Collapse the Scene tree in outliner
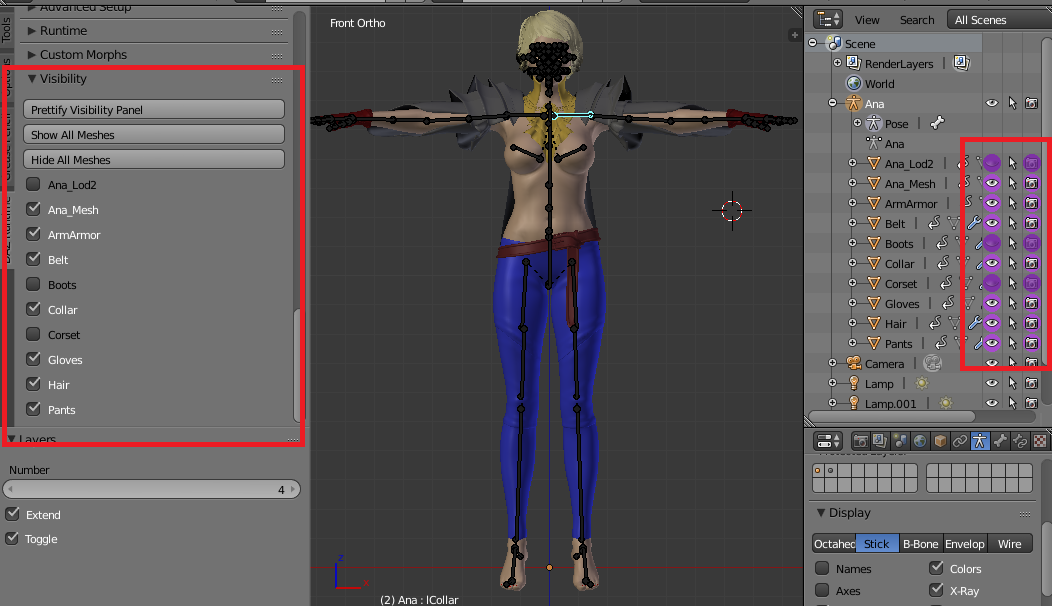Screen dimensions: 1052x606 tap(812, 43)
